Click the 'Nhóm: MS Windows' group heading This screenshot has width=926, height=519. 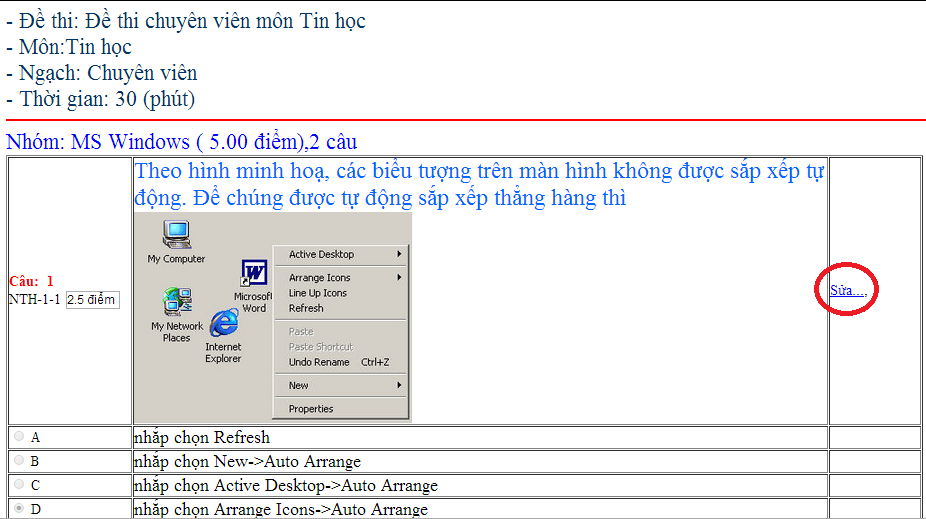tap(182, 142)
